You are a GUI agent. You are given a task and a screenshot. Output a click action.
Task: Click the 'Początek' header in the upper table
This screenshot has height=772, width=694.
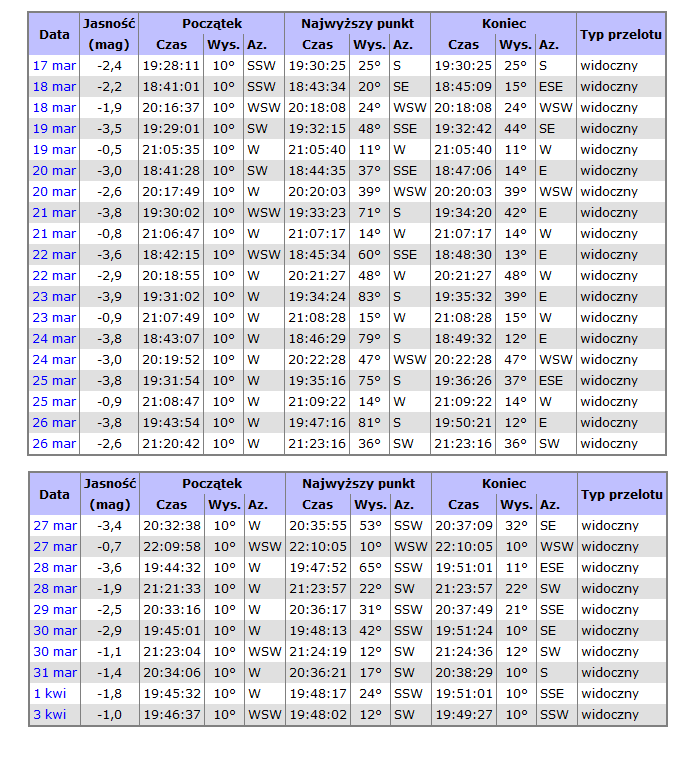coord(212,24)
